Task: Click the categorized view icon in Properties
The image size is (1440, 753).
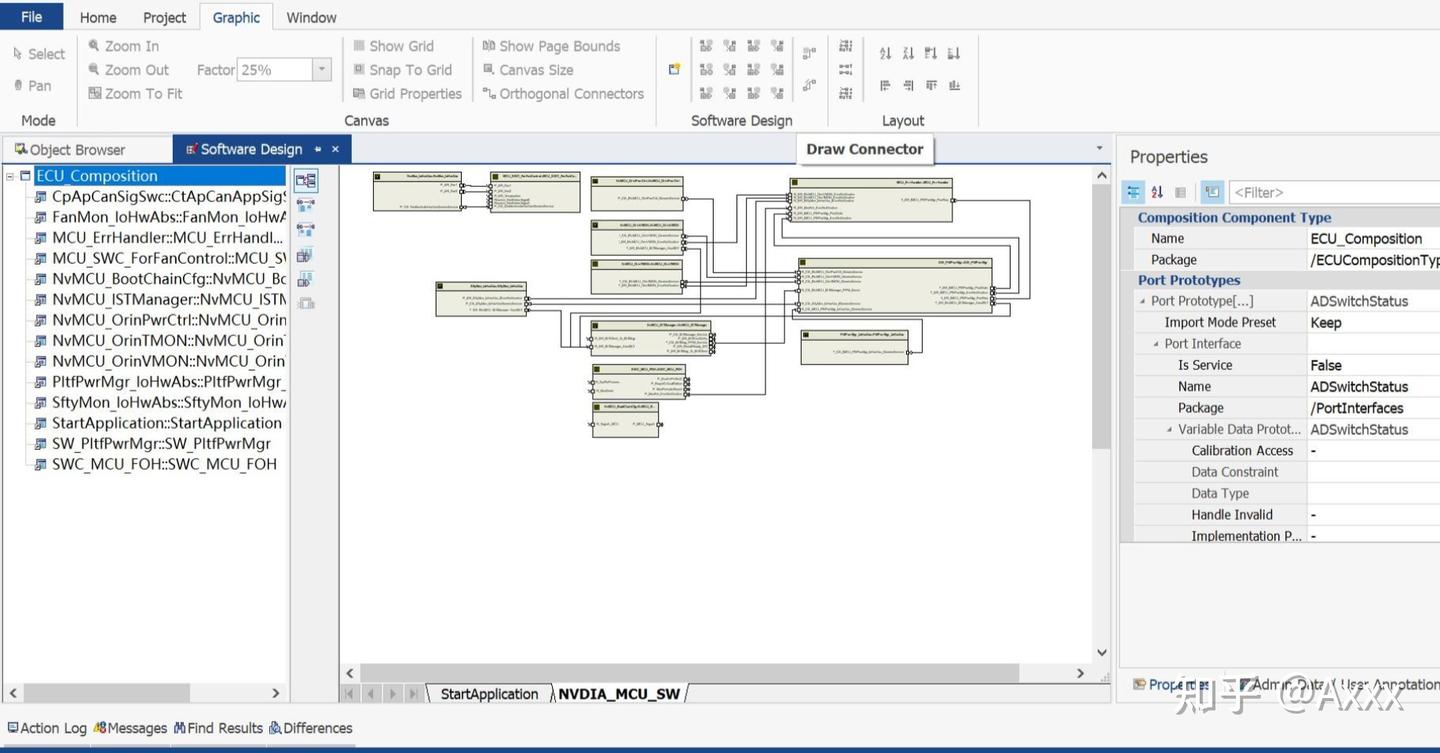Action: click(1133, 192)
